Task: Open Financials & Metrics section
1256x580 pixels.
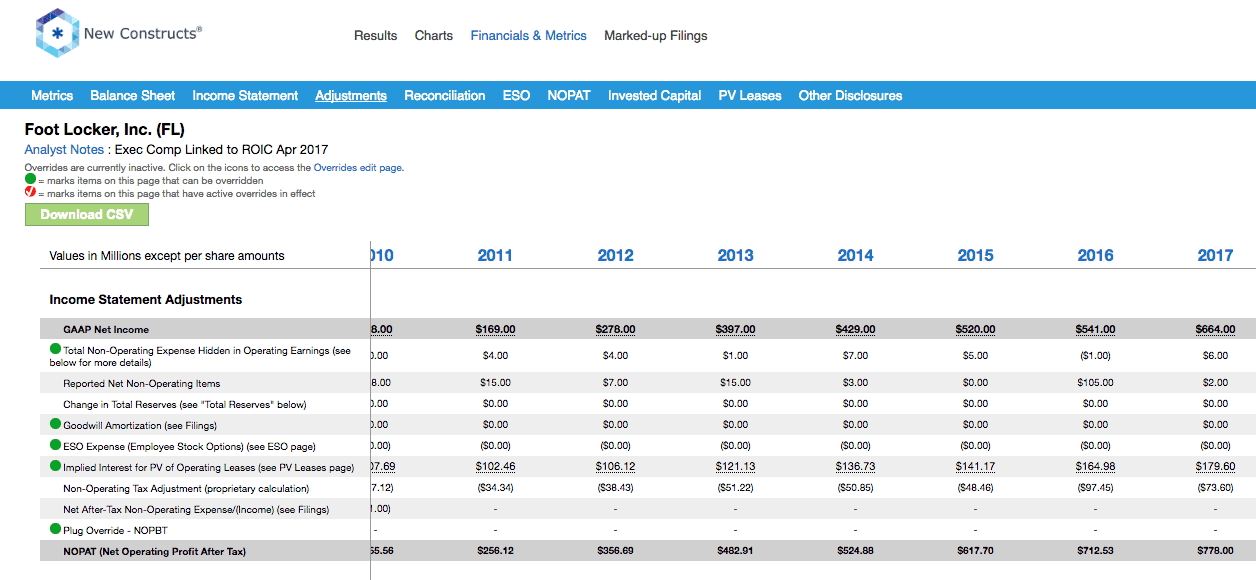Action: point(529,36)
